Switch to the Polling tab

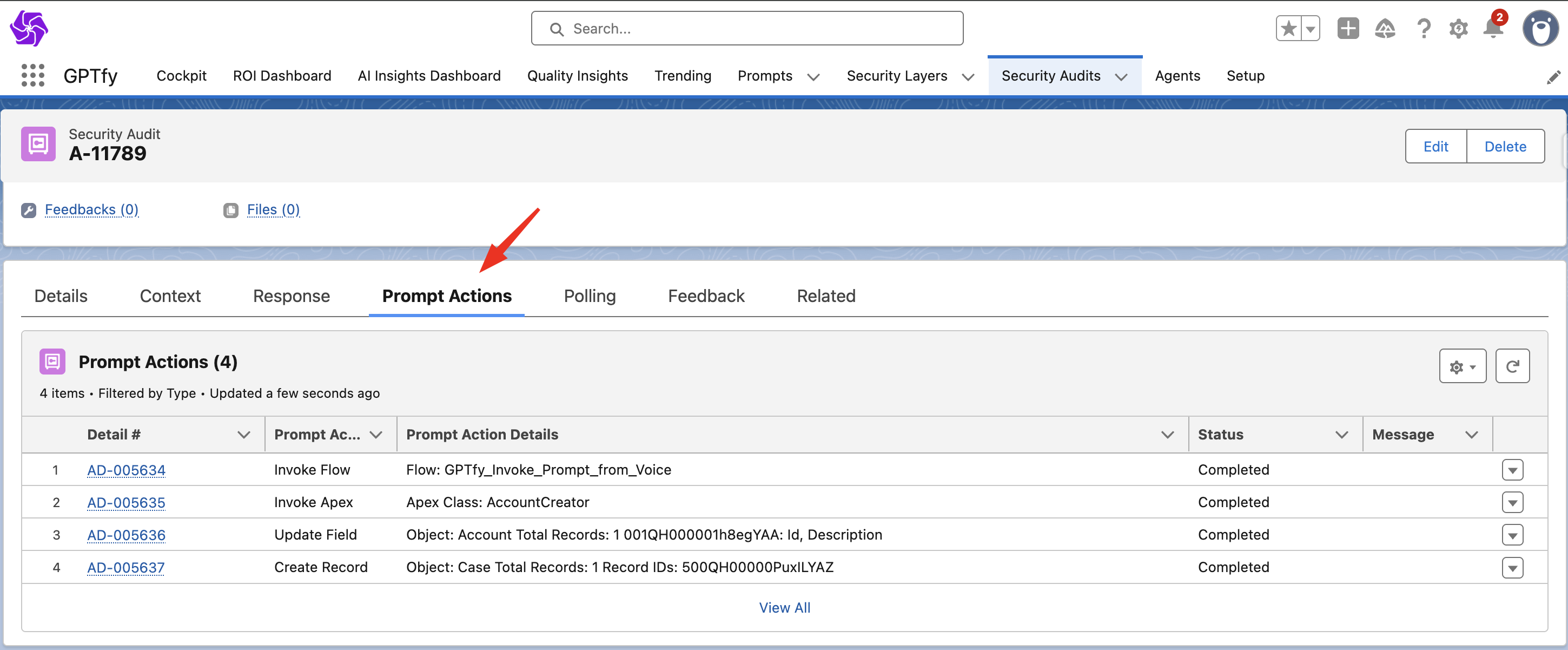pos(589,296)
